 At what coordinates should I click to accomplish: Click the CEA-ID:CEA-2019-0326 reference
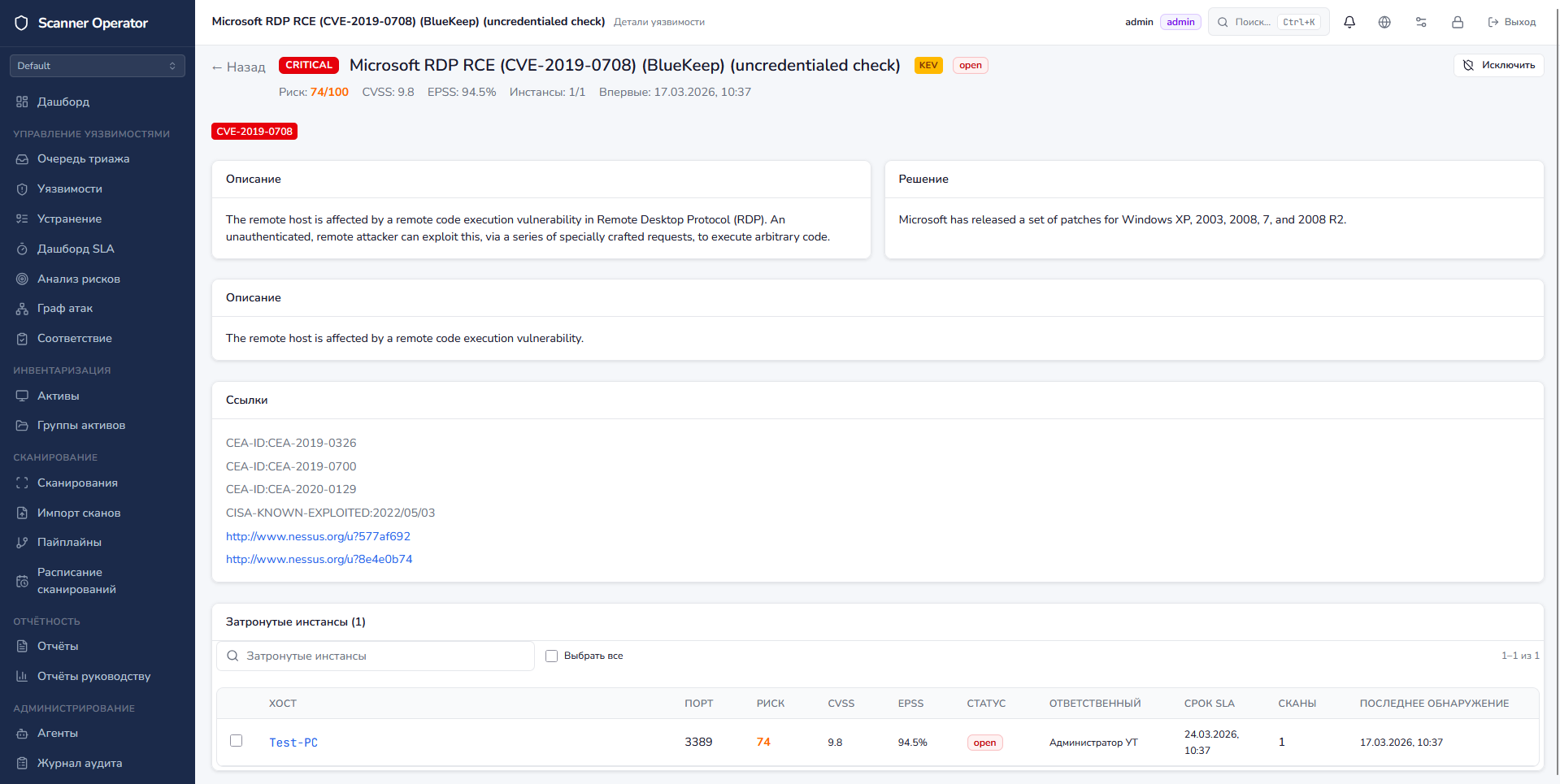[x=291, y=443]
